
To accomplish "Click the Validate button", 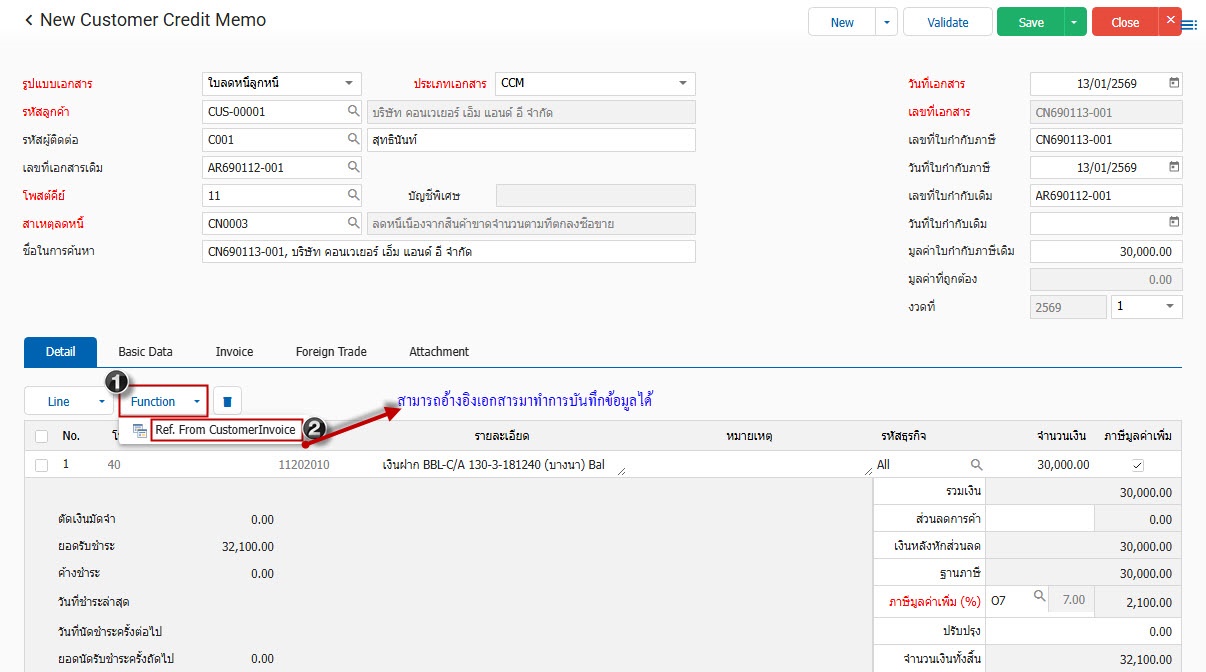I will 947,22.
